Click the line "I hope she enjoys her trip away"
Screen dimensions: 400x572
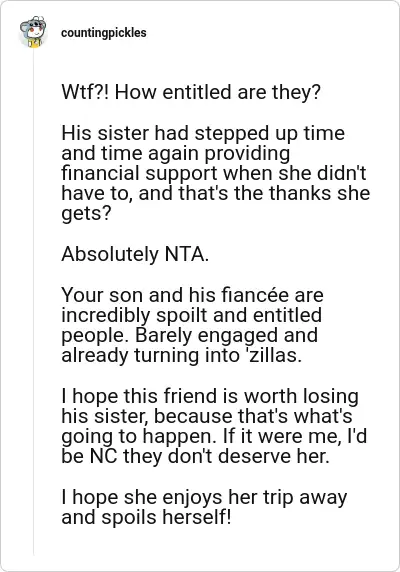[x=204, y=497]
